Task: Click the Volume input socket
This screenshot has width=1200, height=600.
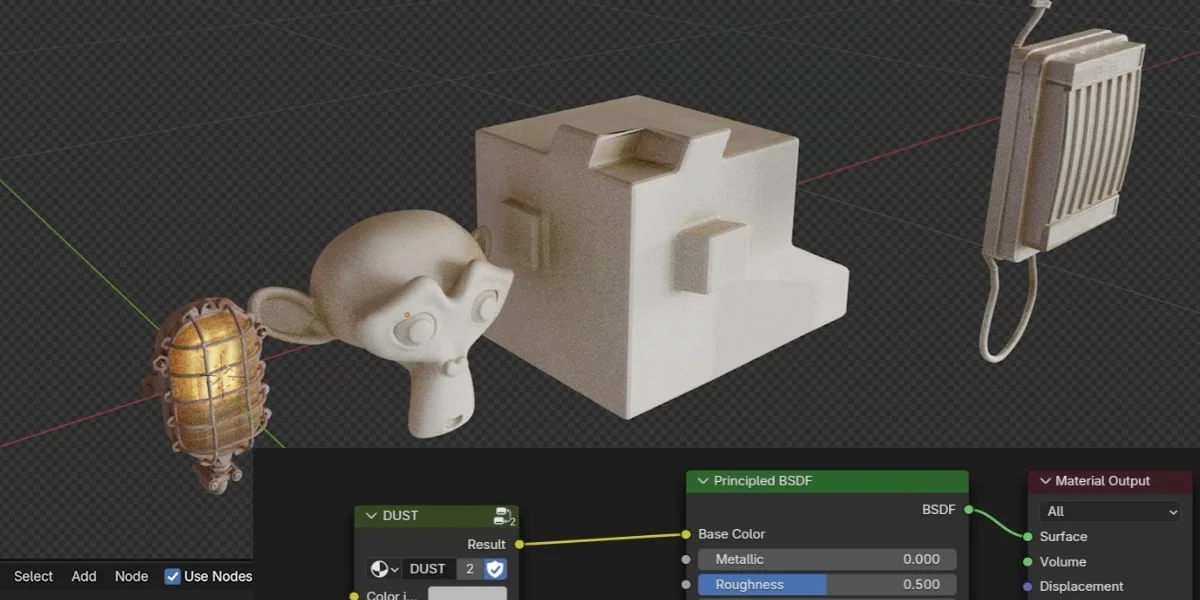Action: 1026,562
